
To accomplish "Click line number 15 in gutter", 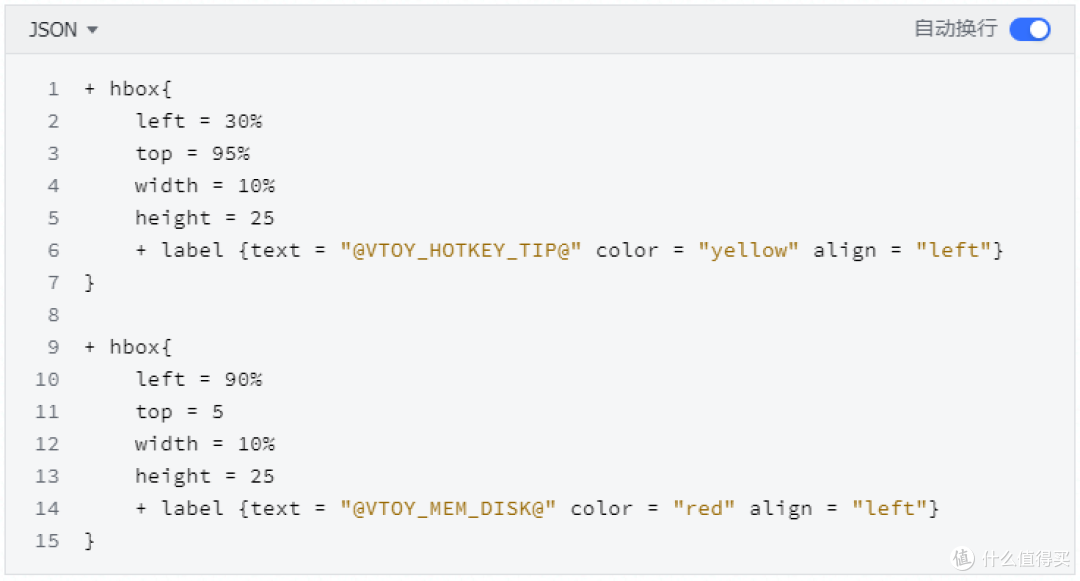I will tap(47, 541).
